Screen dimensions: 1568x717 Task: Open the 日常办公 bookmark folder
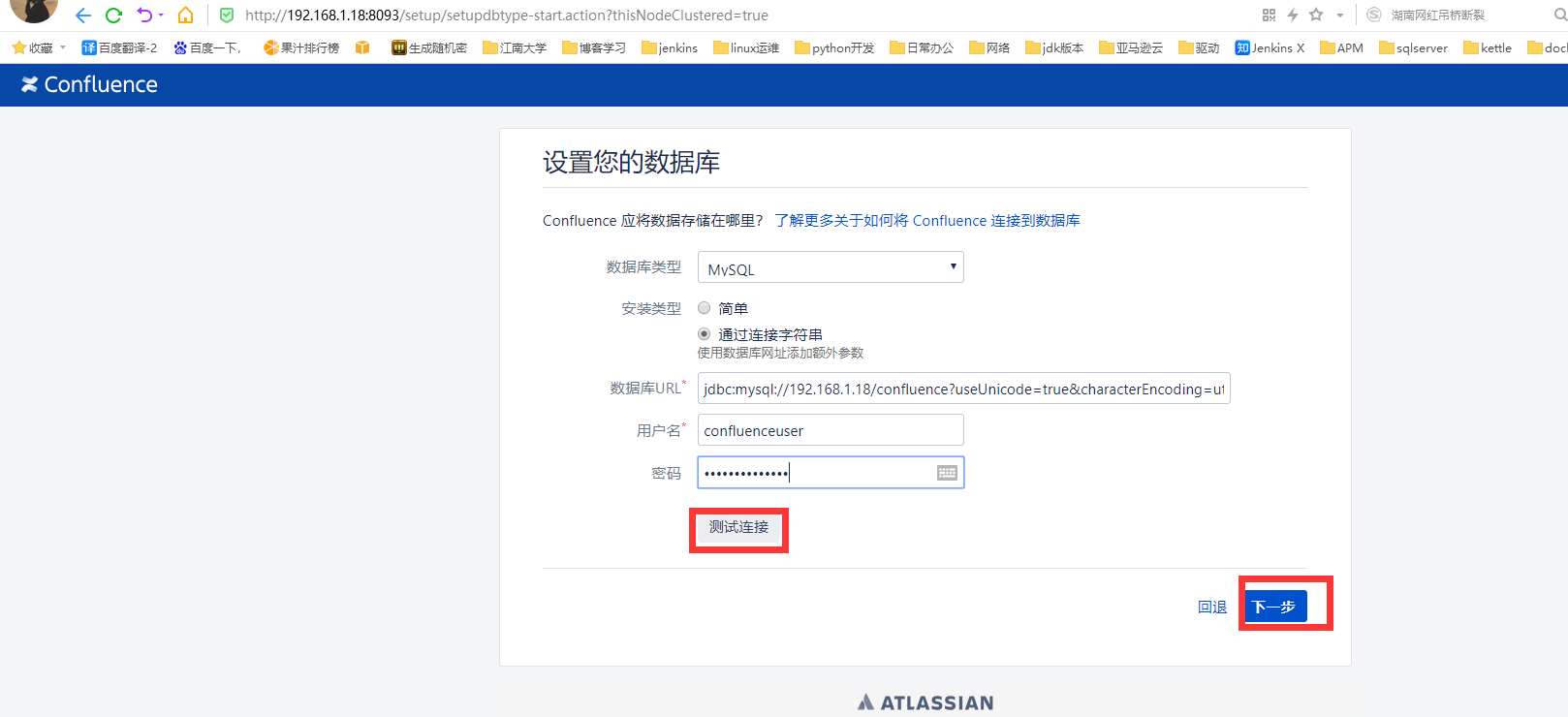tap(922, 47)
